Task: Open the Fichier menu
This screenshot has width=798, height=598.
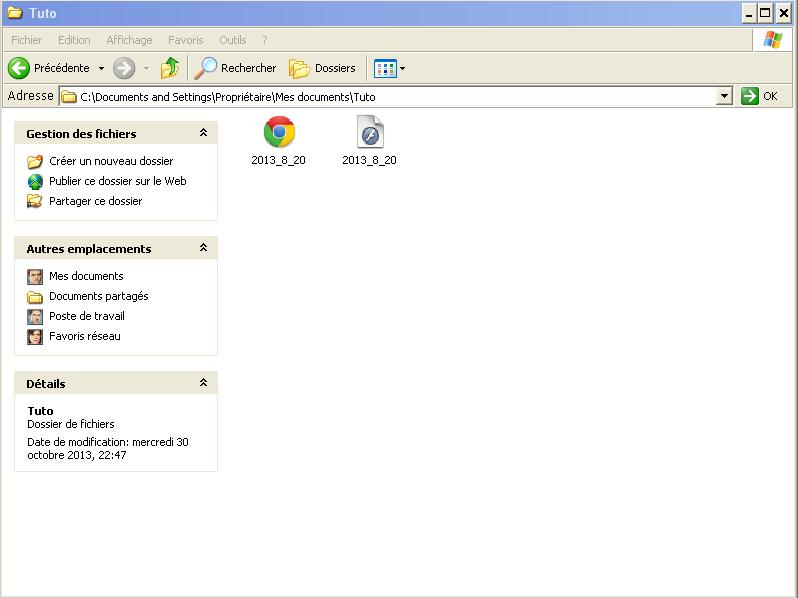Action: coord(27,40)
